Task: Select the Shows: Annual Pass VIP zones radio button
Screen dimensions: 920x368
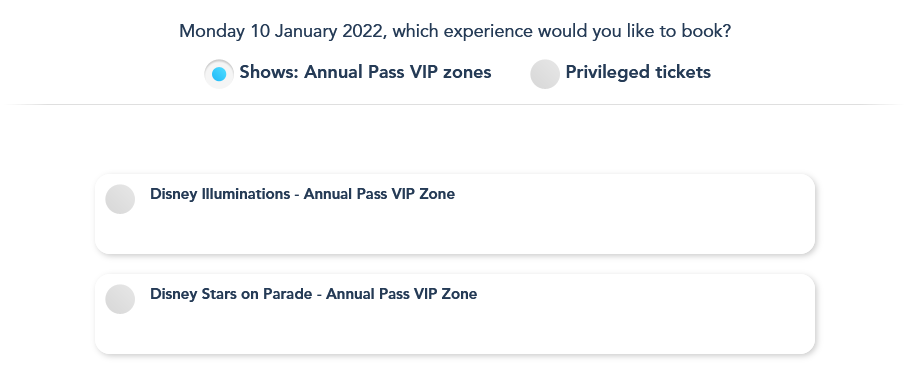Action: click(x=219, y=74)
